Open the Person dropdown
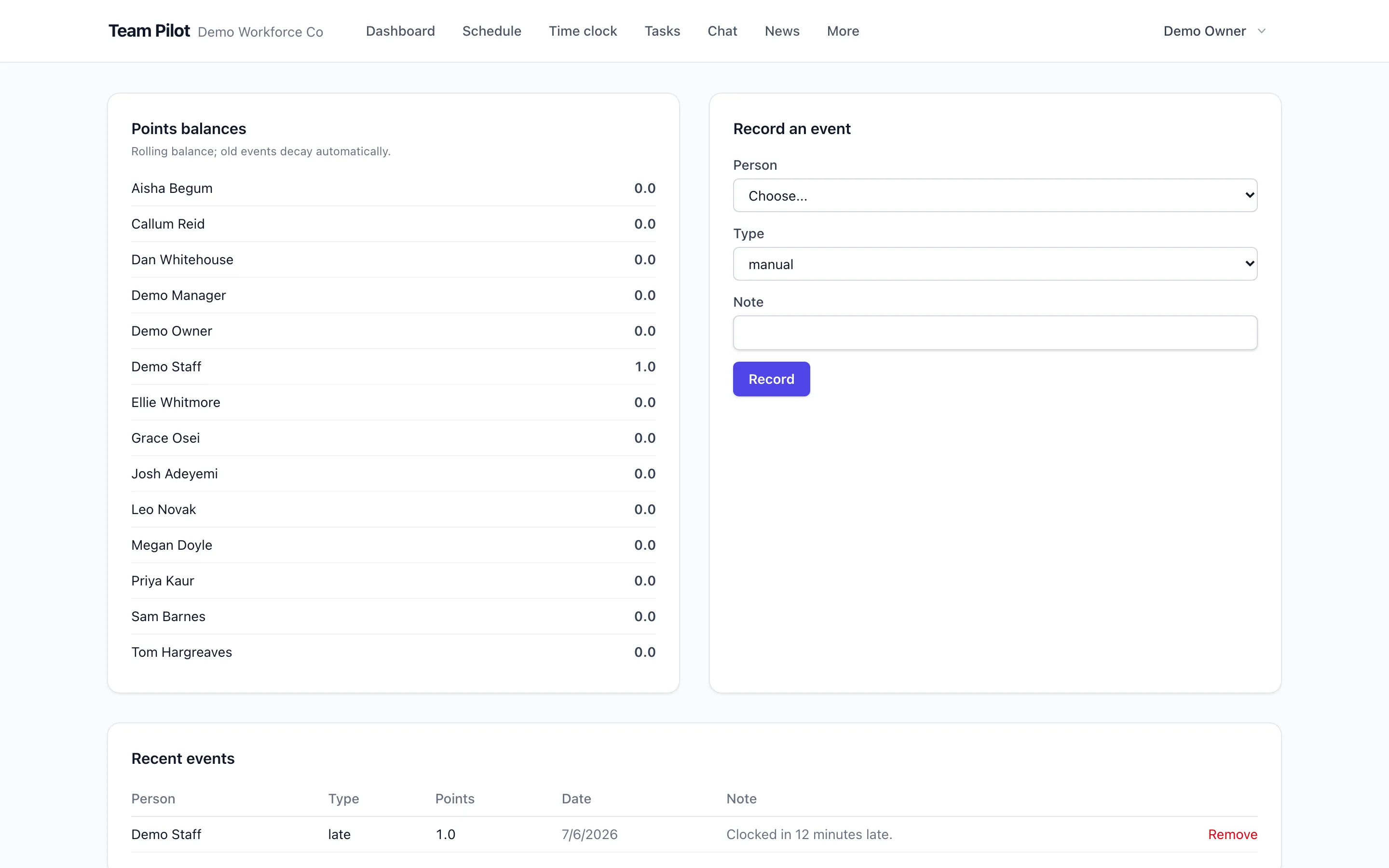The height and width of the screenshot is (868, 1389). [994, 195]
